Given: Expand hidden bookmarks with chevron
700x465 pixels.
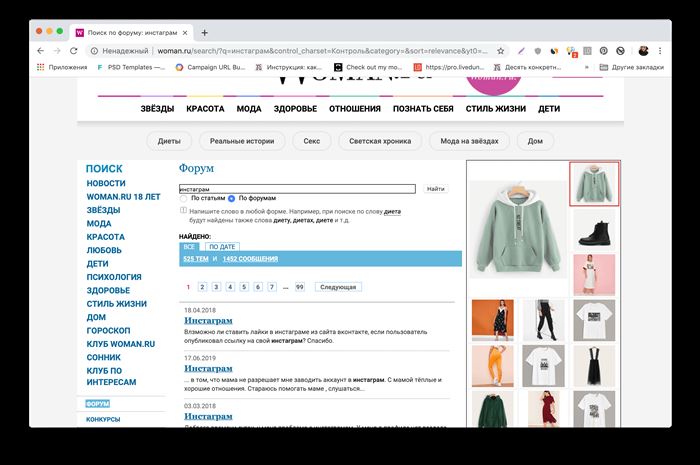Looking at the screenshot, I should click(x=587, y=67).
